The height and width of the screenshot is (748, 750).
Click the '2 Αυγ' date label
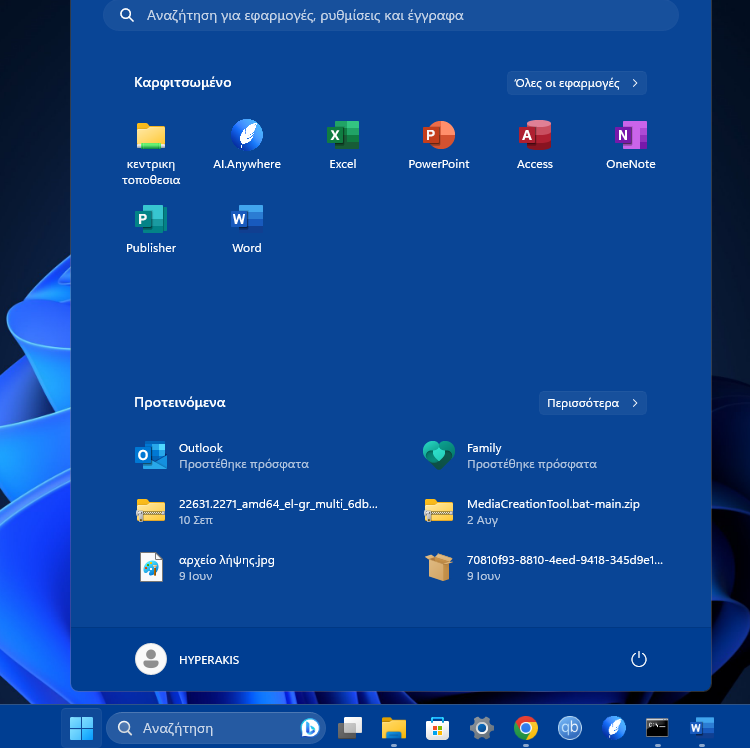482,520
